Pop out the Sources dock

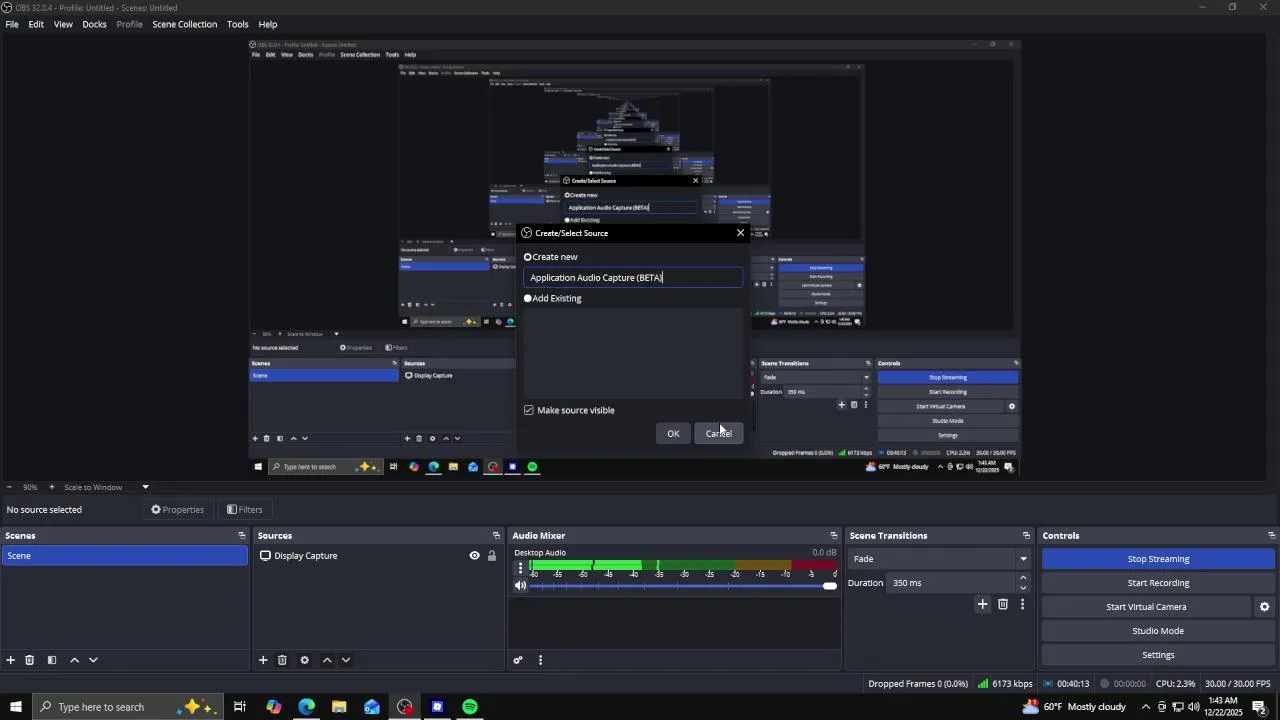pyautogui.click(x=496, y=536)
